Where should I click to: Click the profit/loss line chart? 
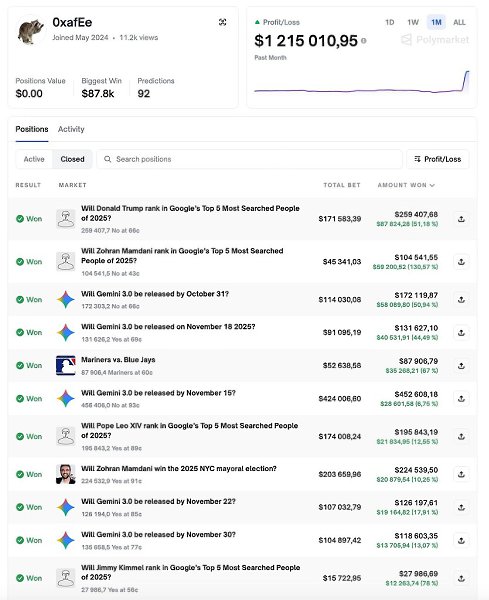[362, 82]
